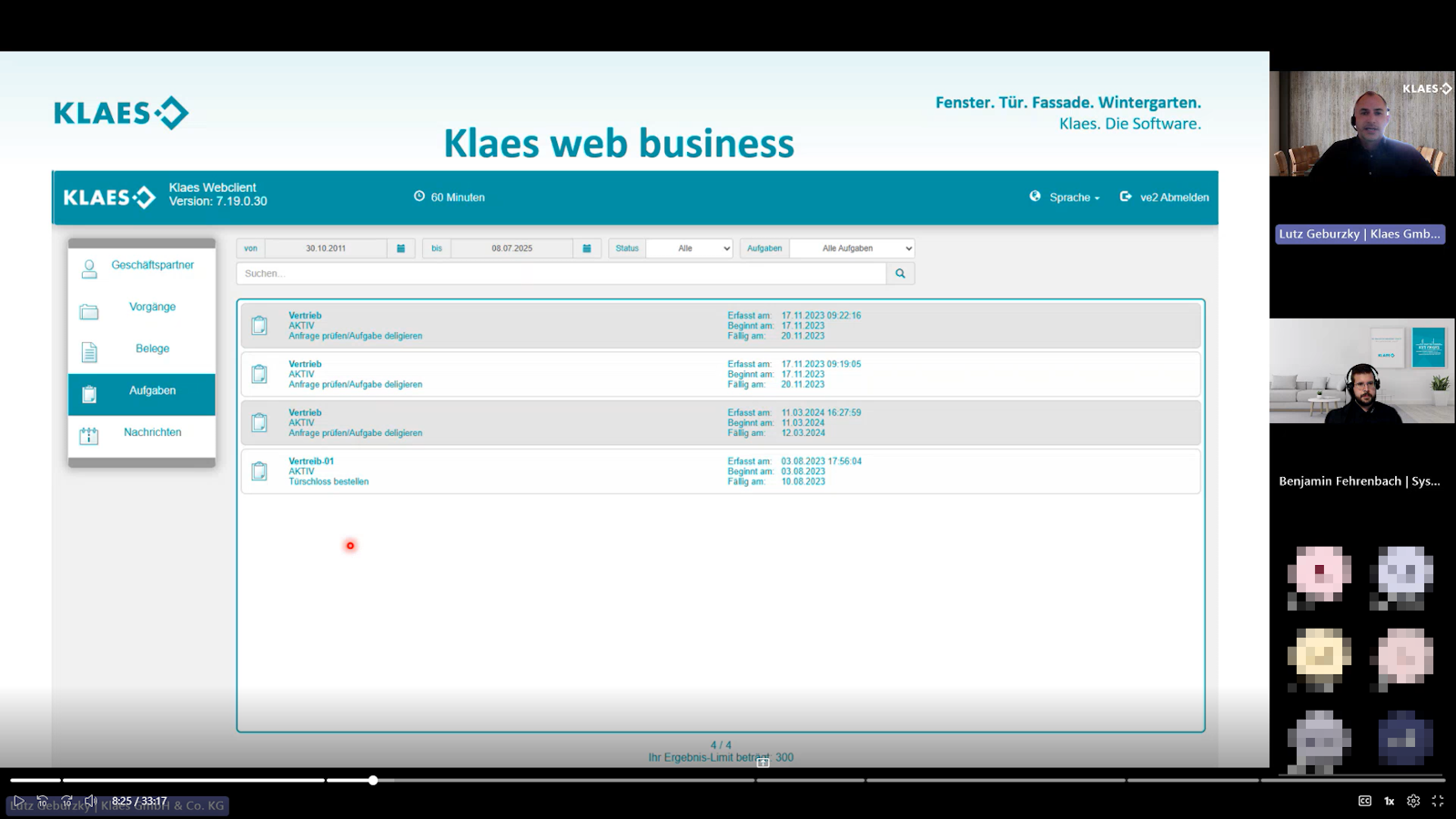Click the Belege document icon
This screenshot has width=1456, height=819.
[89, 352]
